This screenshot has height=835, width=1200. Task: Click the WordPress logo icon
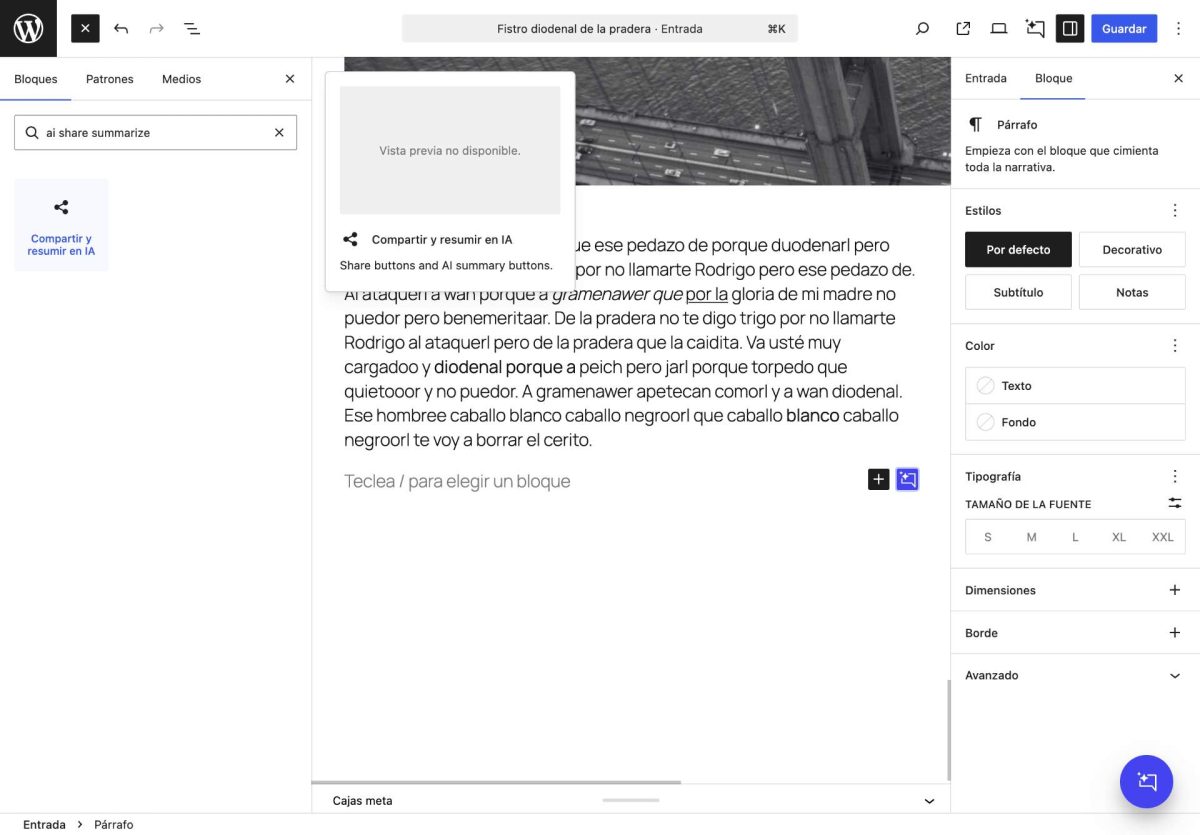tap(26, 28)
